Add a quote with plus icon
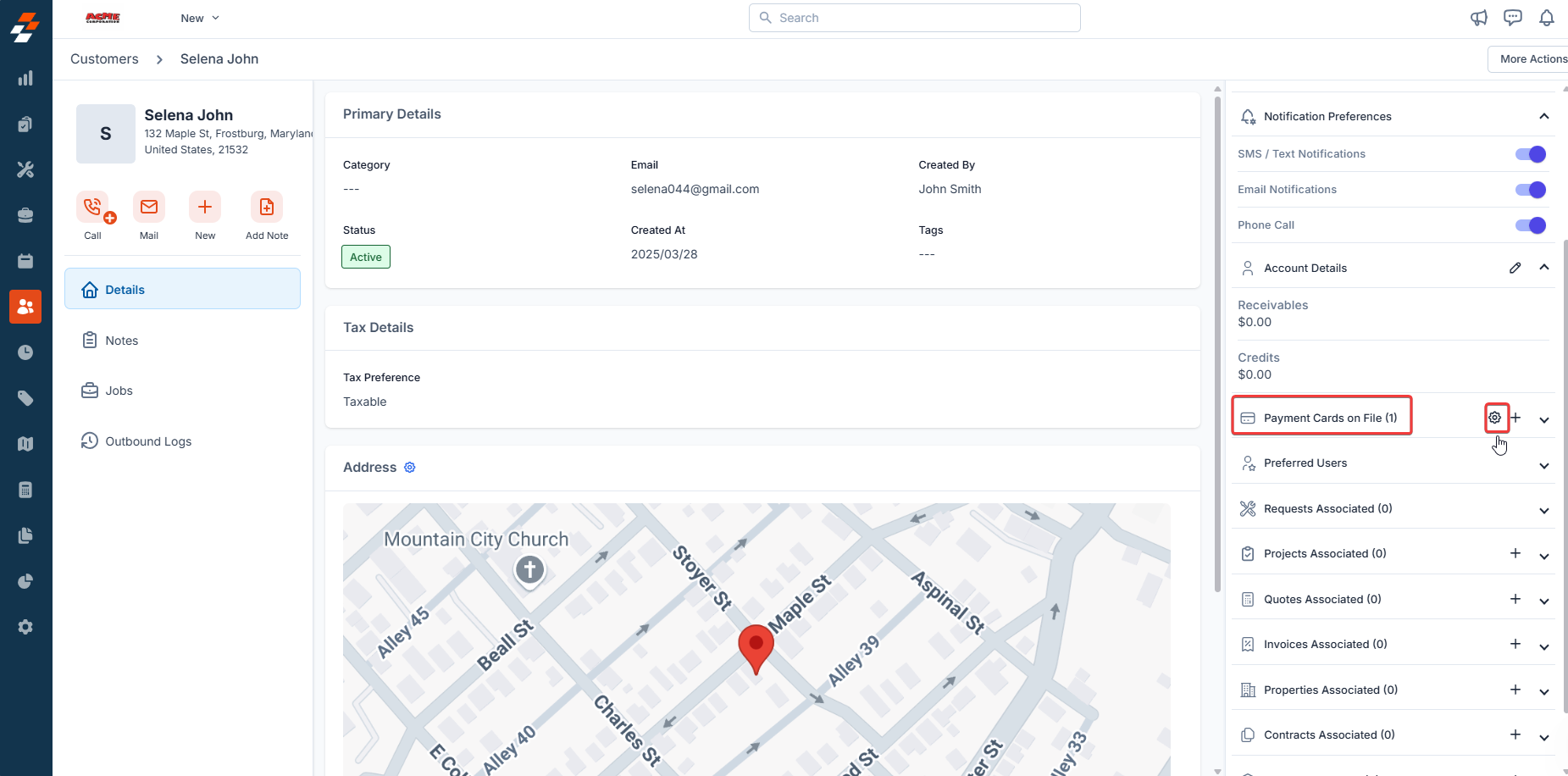Viewport: 1568px width, 776px height. [1515, 599]
